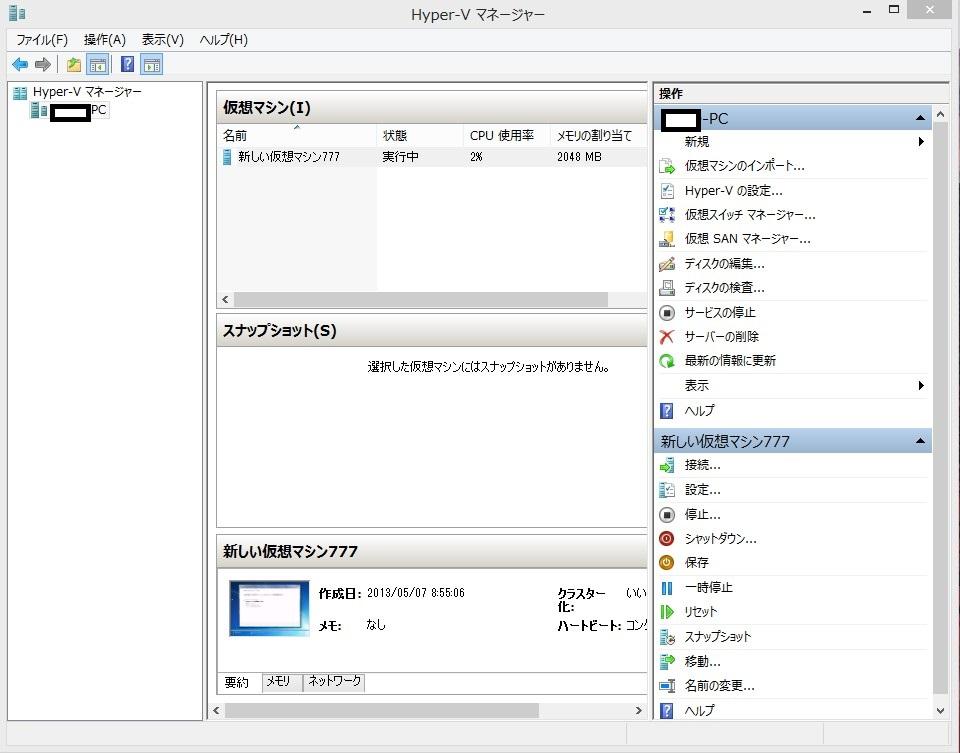The width and height of the screenshot is (960, 753).
Task: Click シャットダウン... action
Action: coord(721,539)
